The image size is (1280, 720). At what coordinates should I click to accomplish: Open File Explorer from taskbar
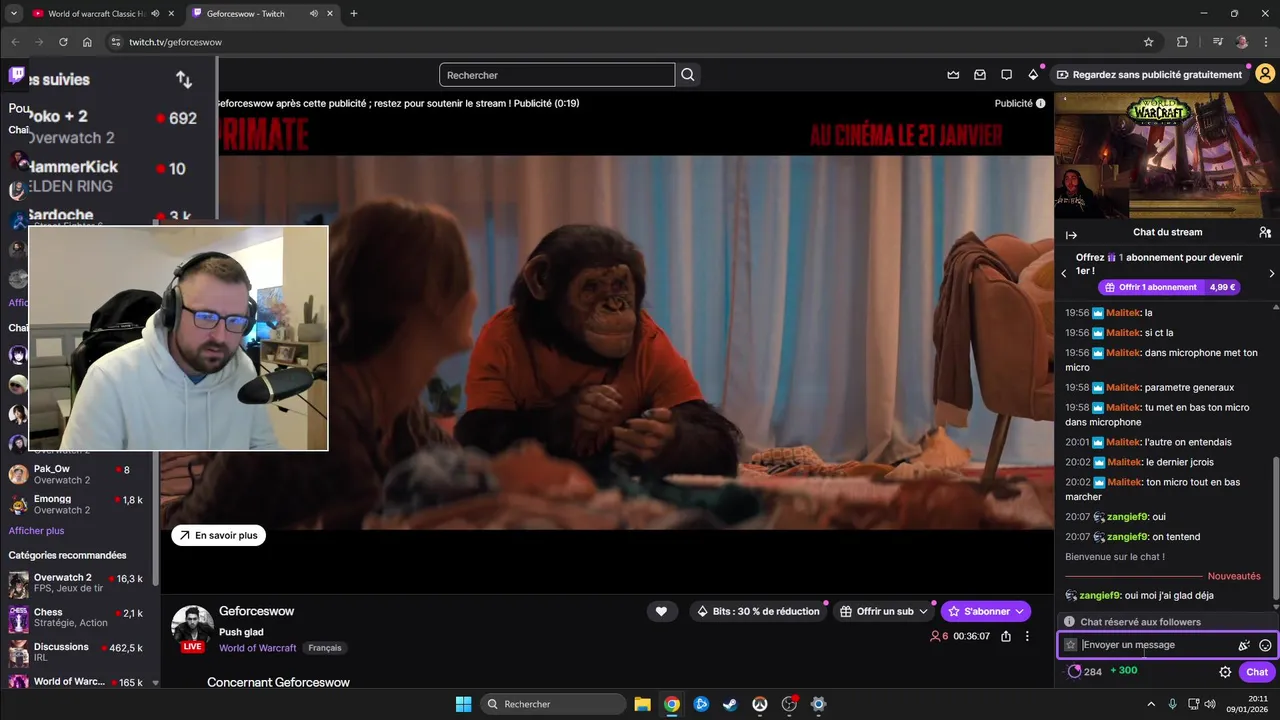pyautogui.click(x=642, y=704)
